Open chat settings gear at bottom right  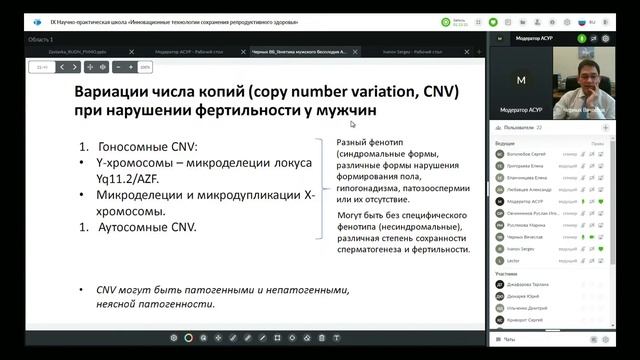(606, 339)
